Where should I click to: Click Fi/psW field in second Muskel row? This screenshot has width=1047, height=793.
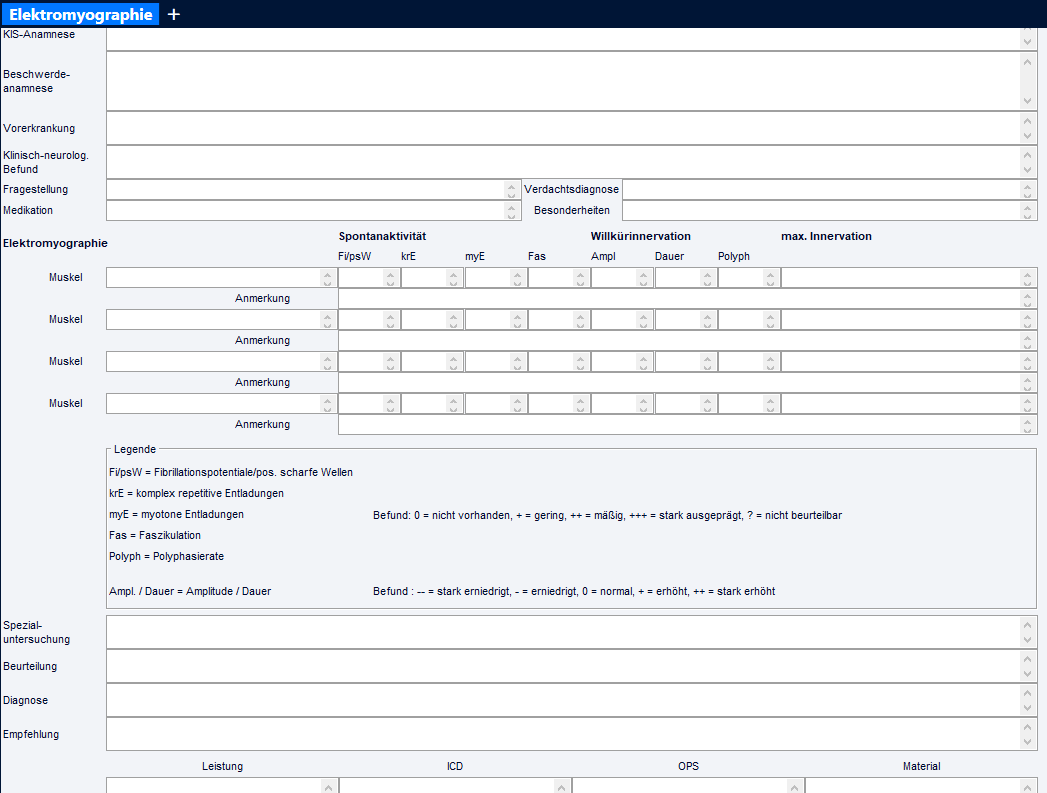(369, 320)
